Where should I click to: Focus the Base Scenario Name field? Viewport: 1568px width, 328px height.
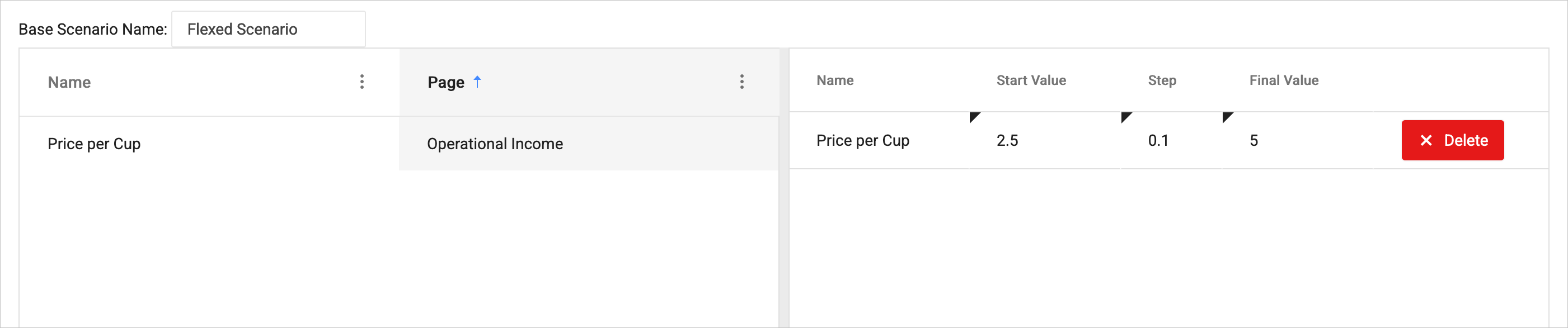(269, 29)
